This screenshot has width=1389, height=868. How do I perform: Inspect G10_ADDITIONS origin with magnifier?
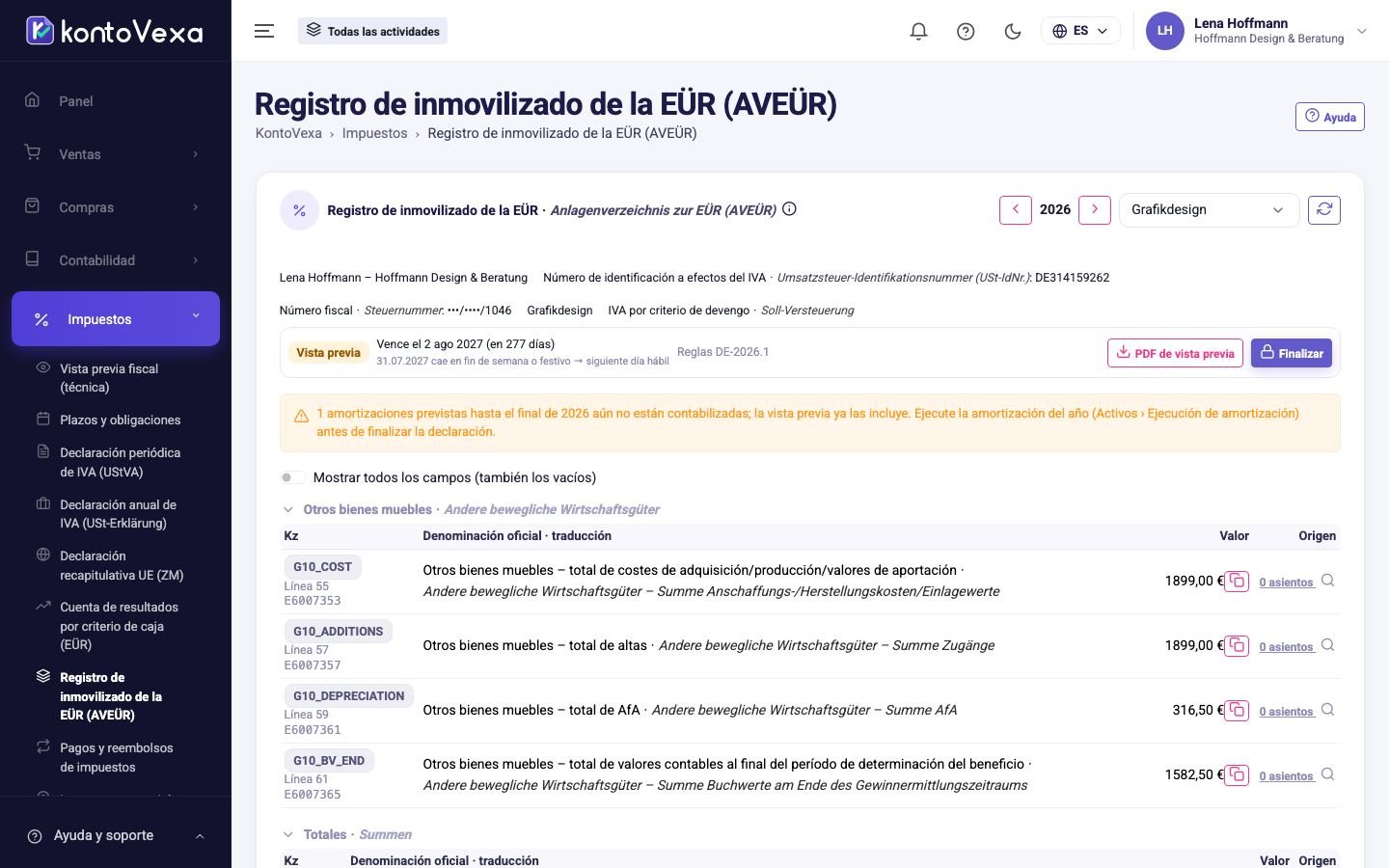tap(1328, 645)
